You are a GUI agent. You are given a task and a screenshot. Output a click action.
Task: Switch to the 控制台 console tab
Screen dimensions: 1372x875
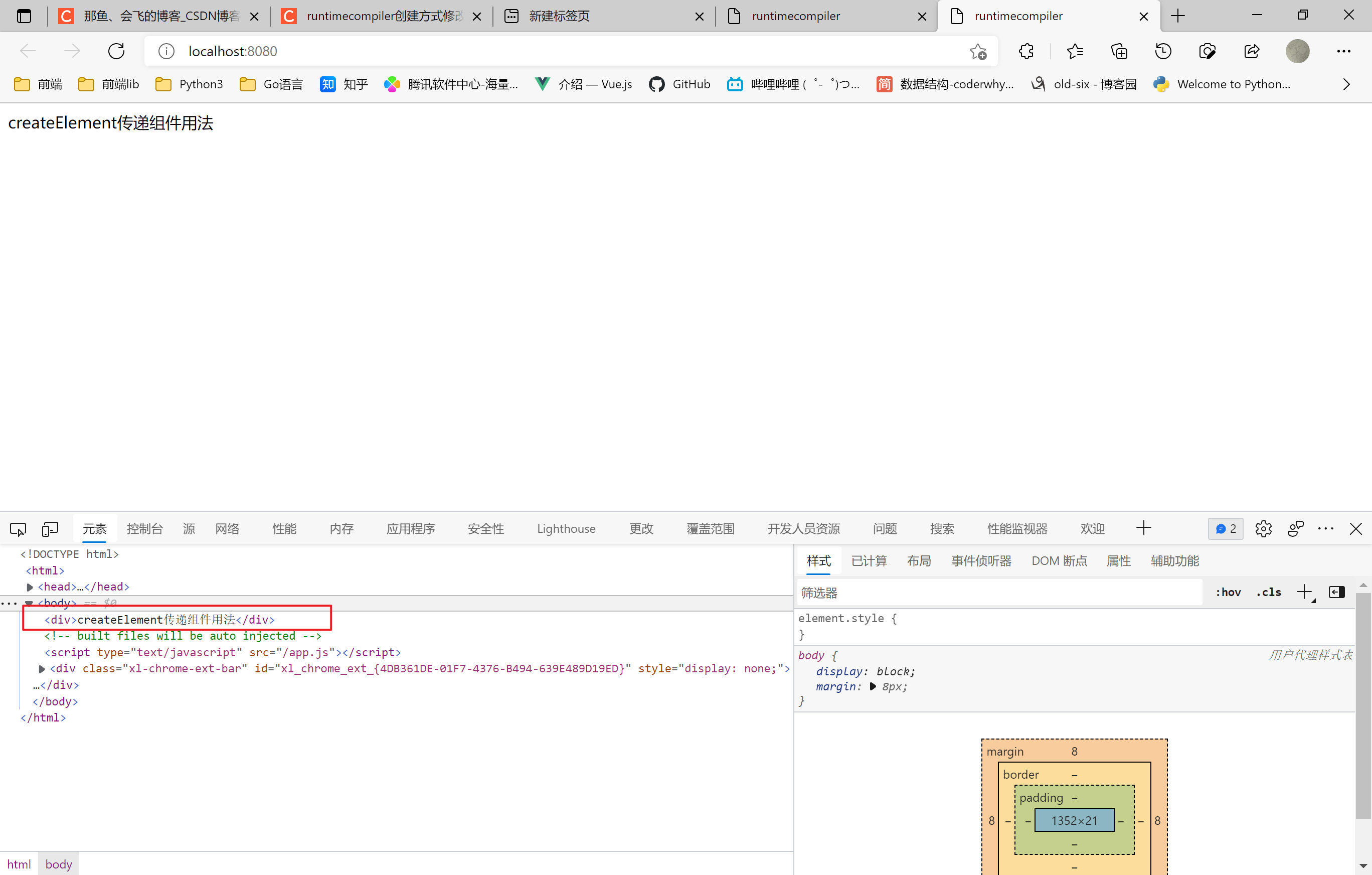click(x=145, y=529)
